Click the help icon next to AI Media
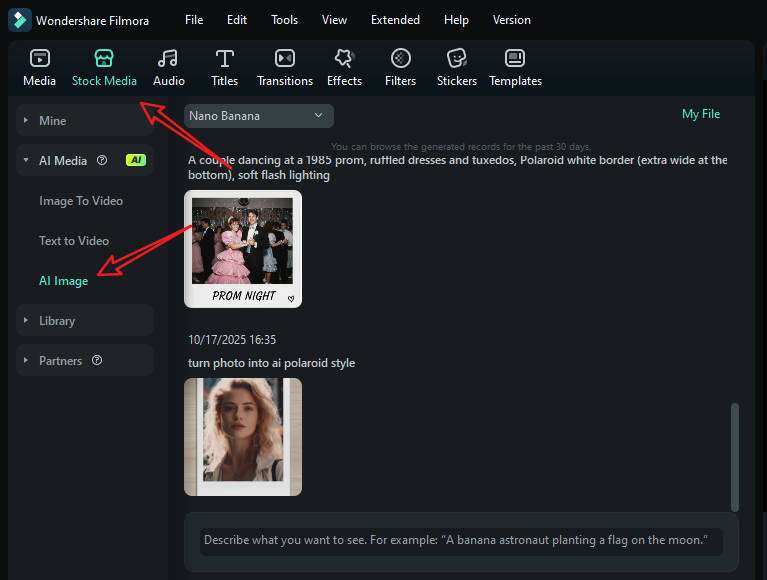767x580 pixels. (x=102, y=160)
